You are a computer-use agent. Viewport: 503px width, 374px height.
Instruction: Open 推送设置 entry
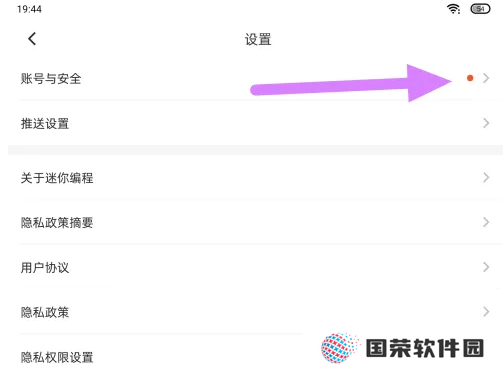click(x=255, y=123)
